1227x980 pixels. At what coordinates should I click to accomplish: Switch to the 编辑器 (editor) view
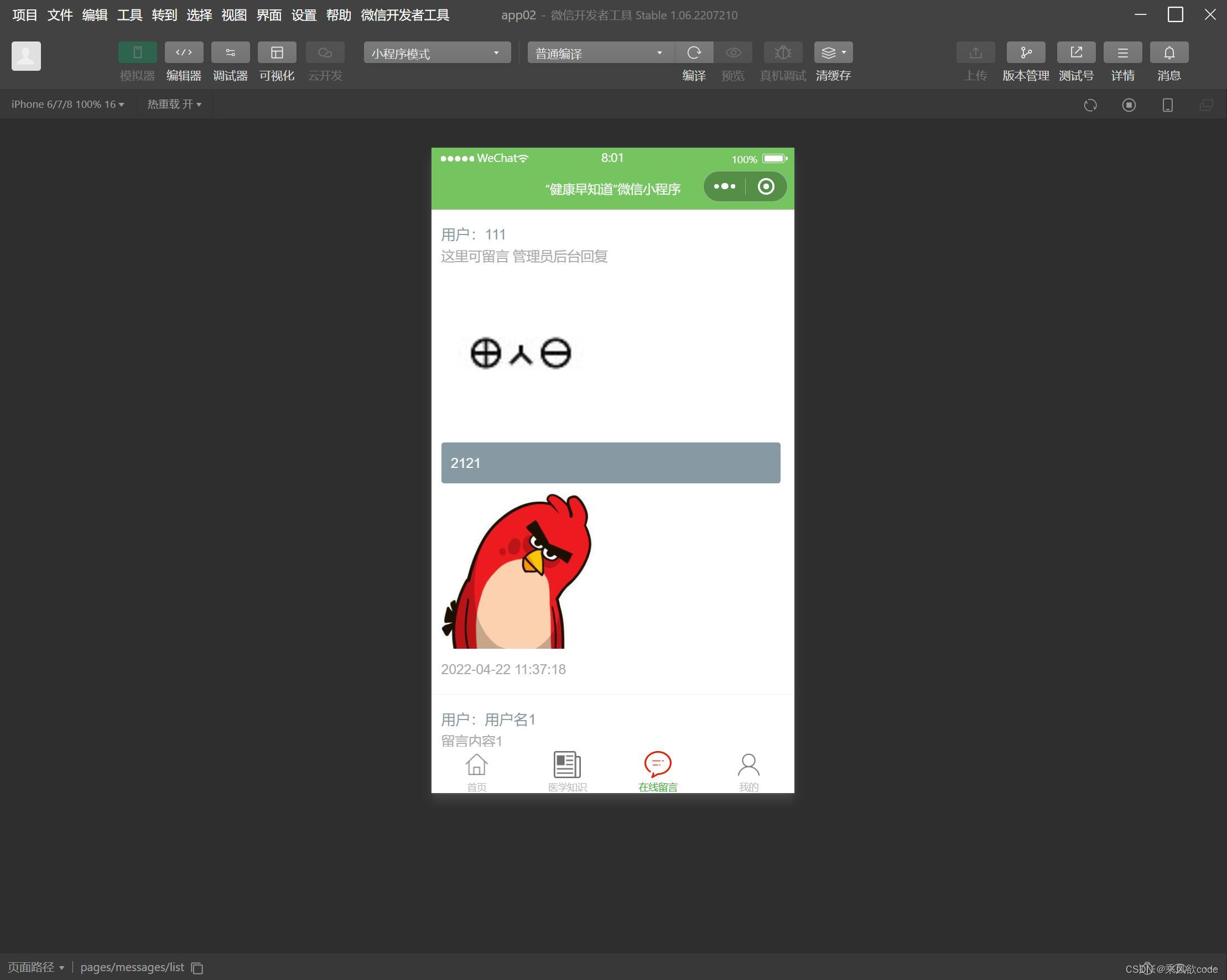[x=183, y=60]
